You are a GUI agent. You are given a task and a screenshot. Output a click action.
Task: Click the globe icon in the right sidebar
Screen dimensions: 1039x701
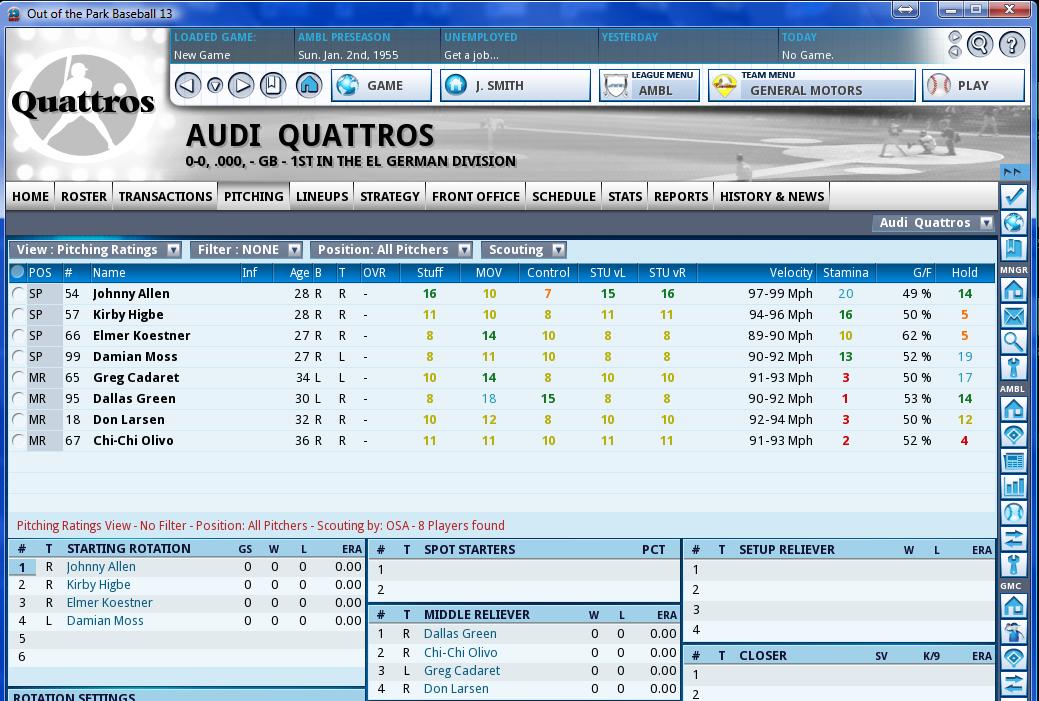click(1013, 222)
